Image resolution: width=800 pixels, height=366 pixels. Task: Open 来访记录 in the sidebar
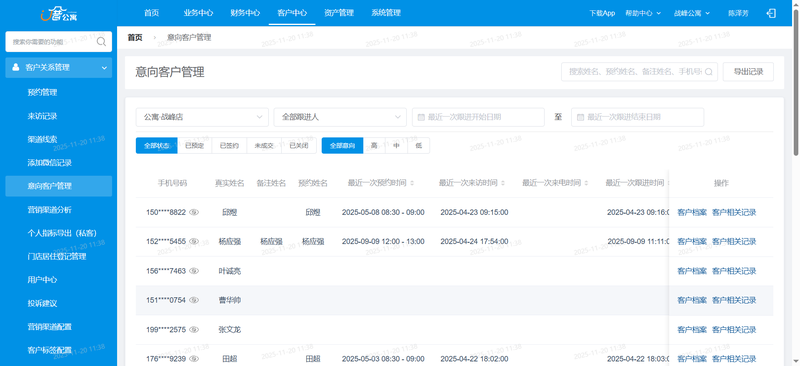[x=42, y=116]
